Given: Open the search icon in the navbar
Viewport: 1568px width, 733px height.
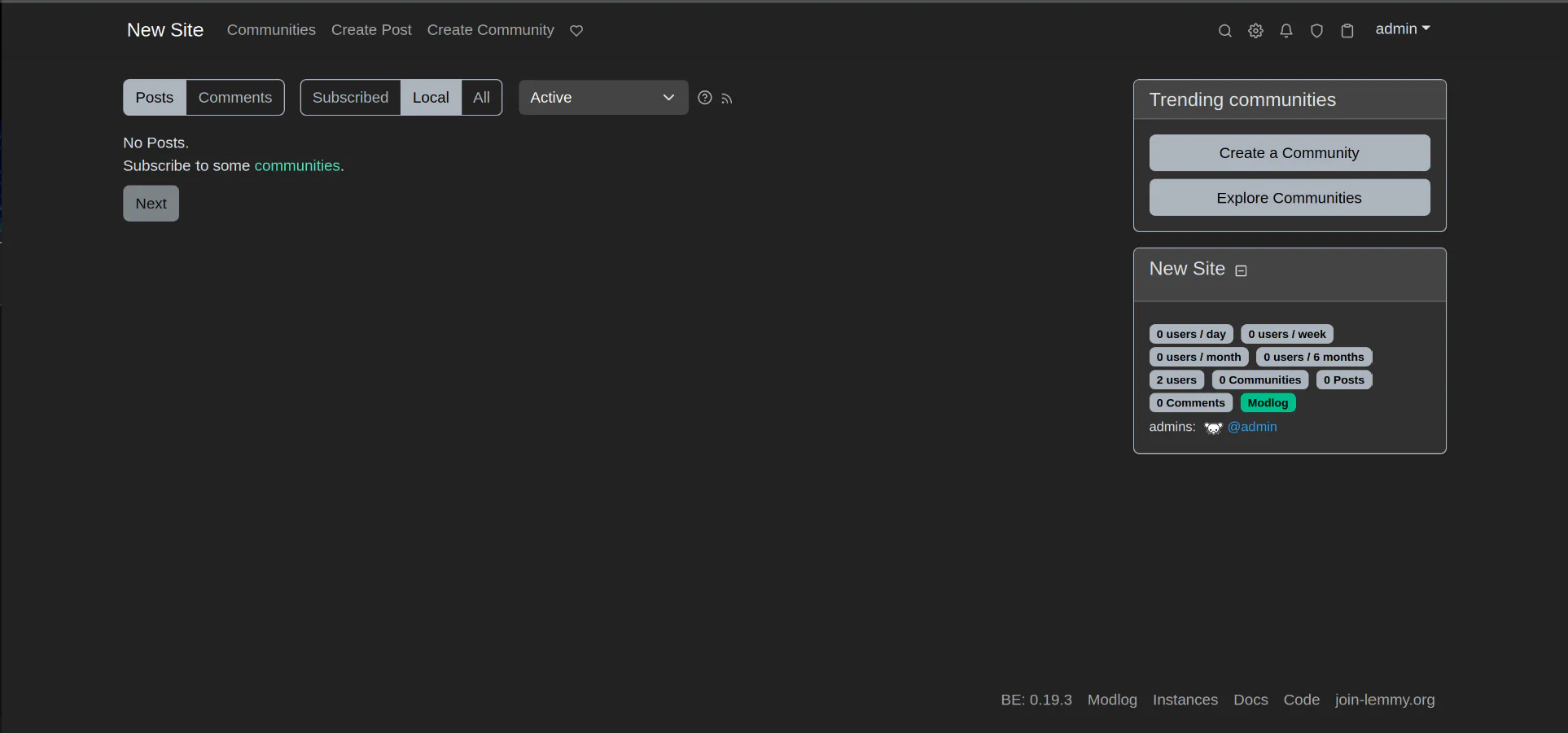Looking at the screenshot, I should point(1224,31).
